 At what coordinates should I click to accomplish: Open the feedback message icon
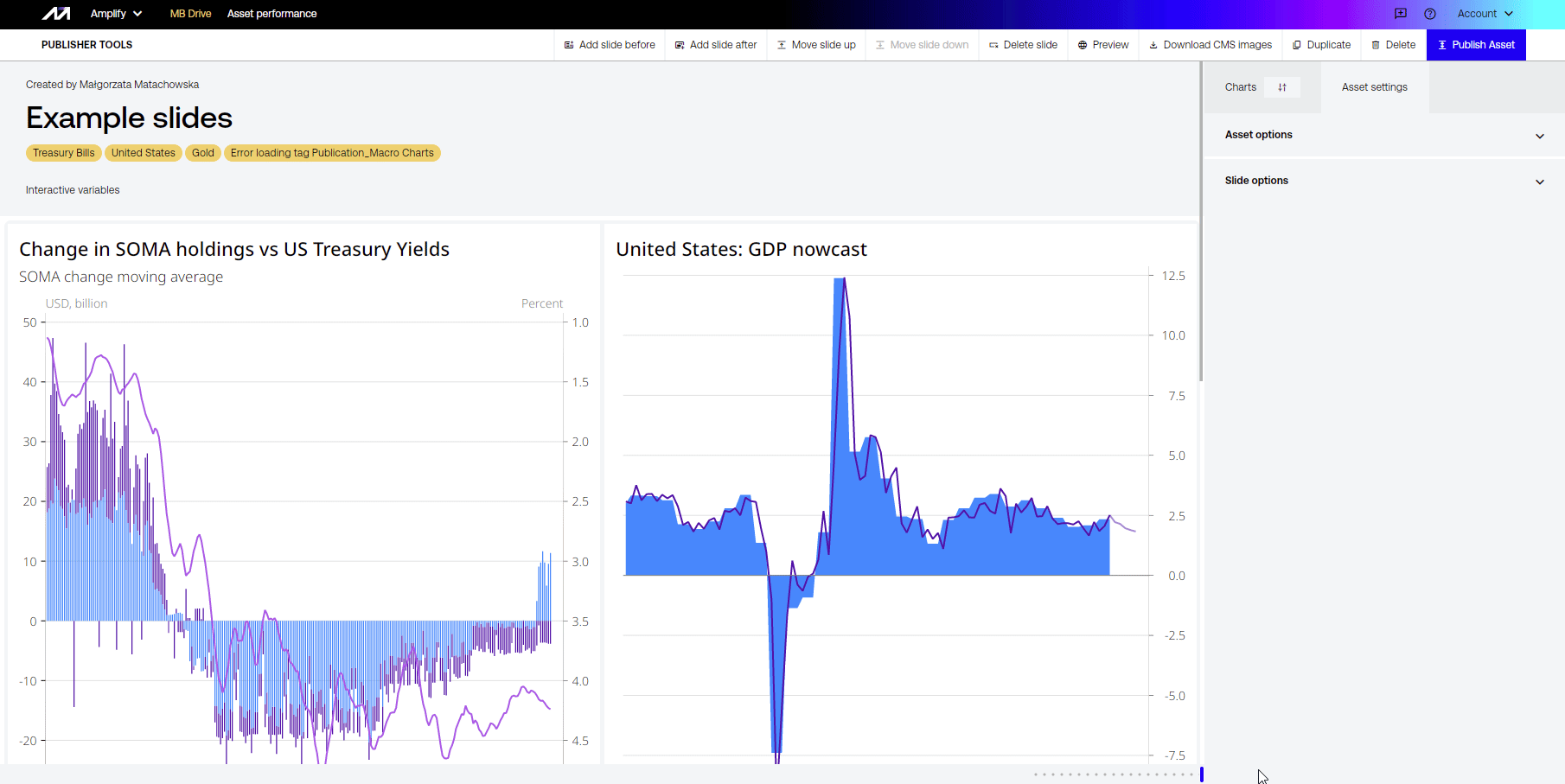[x=1401, y=14]
